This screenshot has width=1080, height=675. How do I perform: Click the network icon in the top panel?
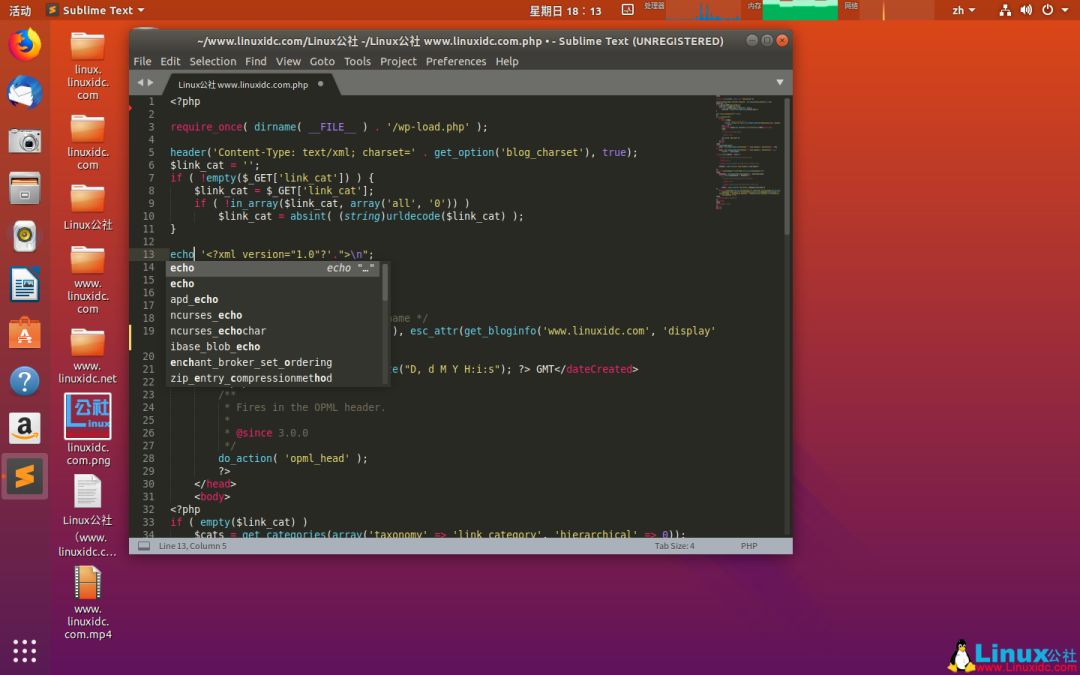pyautogui.click(x=1005, y=10)
